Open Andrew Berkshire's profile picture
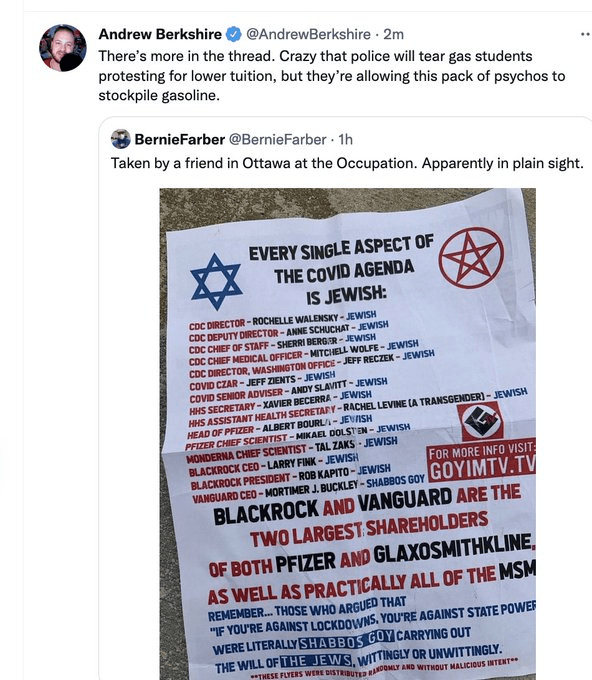 click(x=63, y=48)
